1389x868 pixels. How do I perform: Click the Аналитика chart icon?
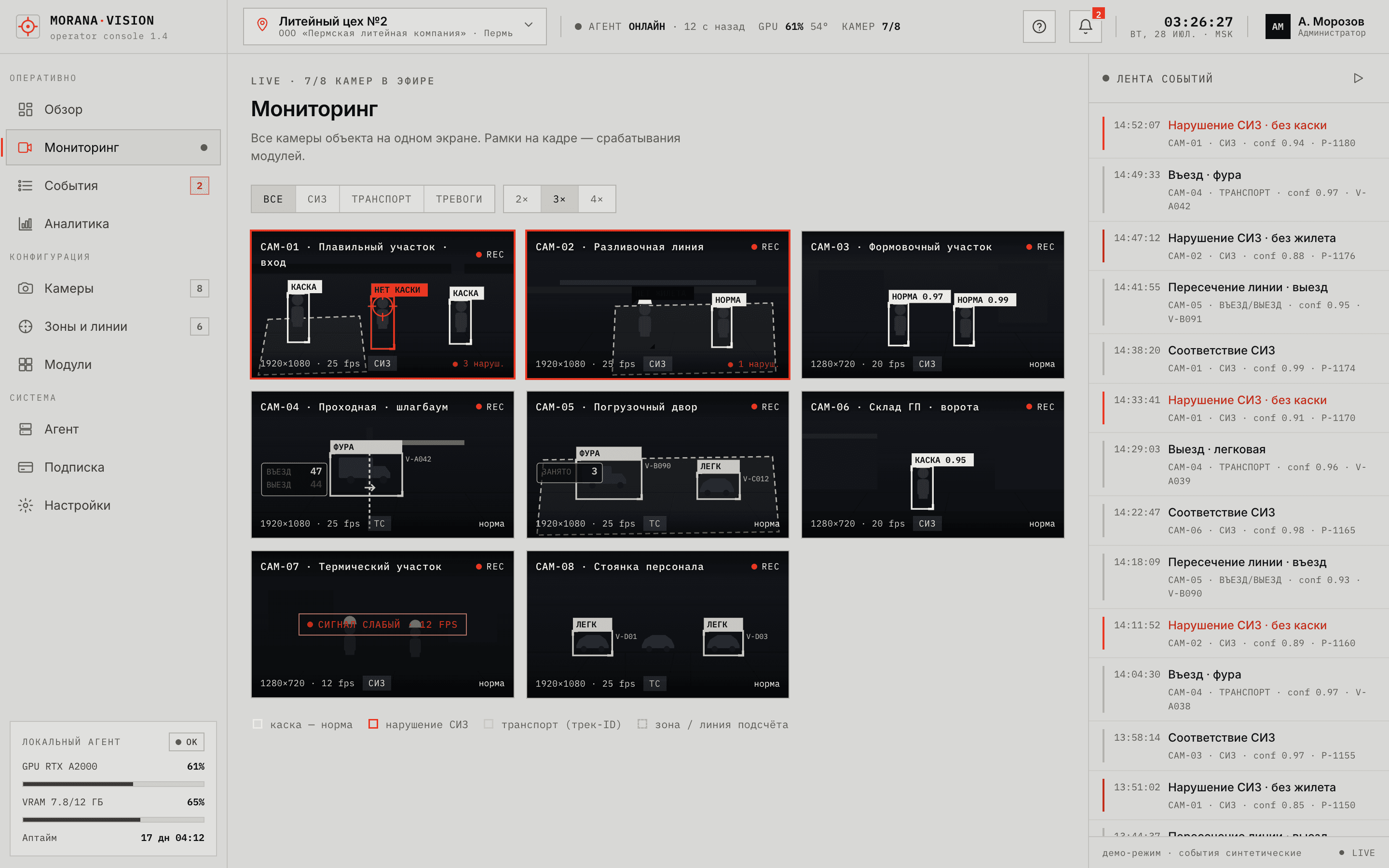pyautogui.click(x=25, y=224)
